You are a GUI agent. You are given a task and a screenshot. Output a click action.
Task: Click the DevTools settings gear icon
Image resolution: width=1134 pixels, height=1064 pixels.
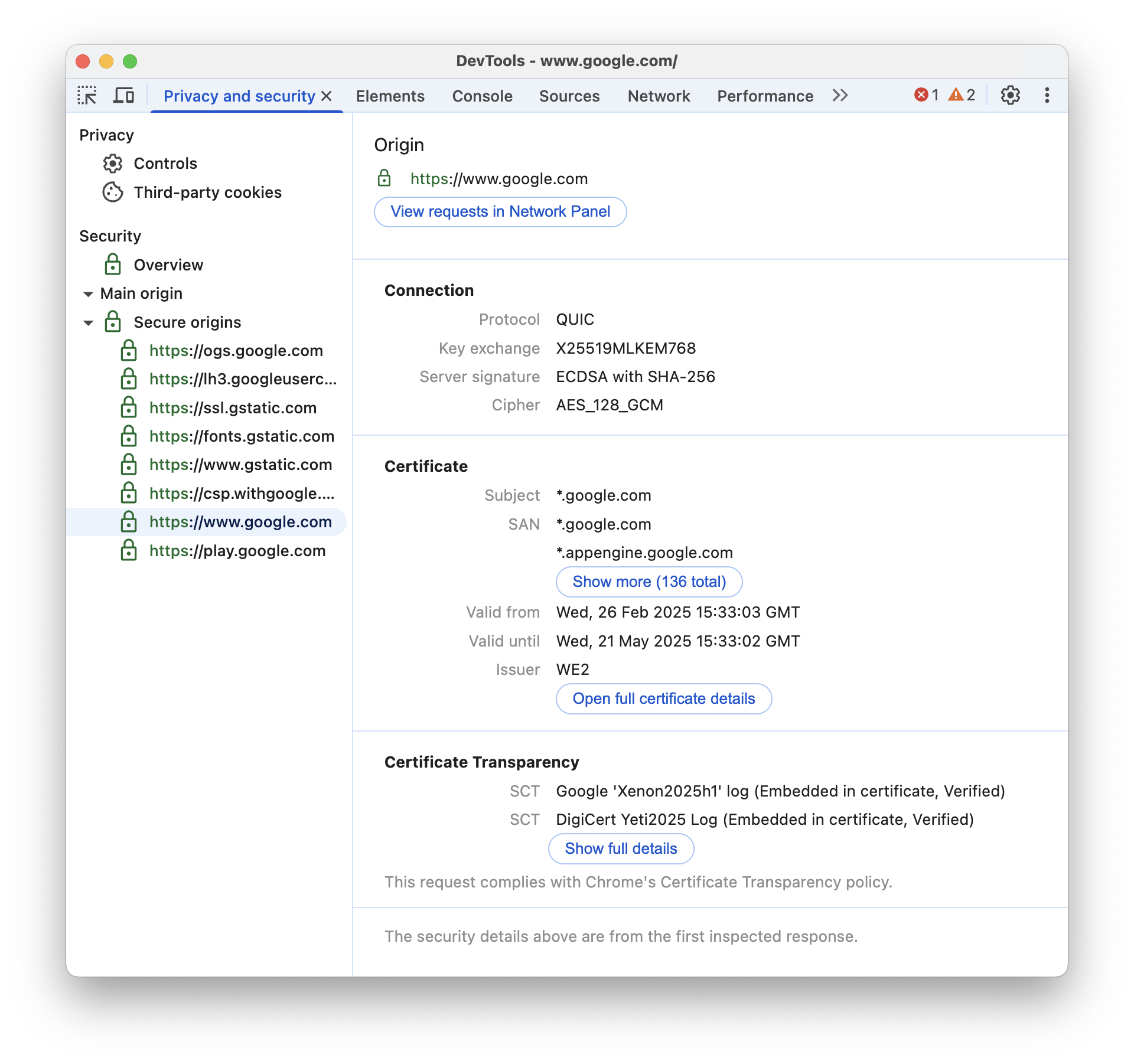(1010, 96)
